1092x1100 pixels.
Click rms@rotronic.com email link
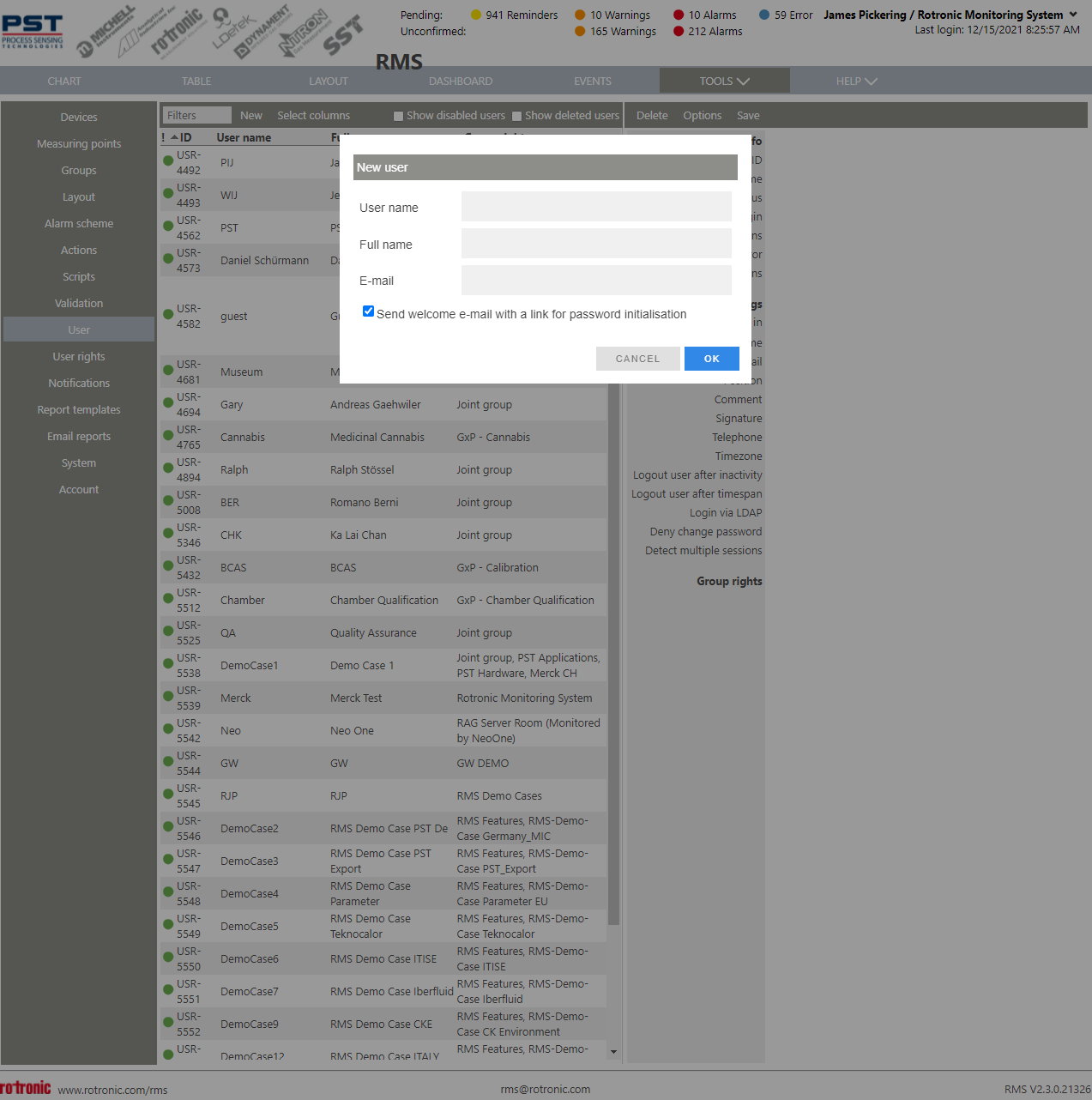tap(546, 1089)
